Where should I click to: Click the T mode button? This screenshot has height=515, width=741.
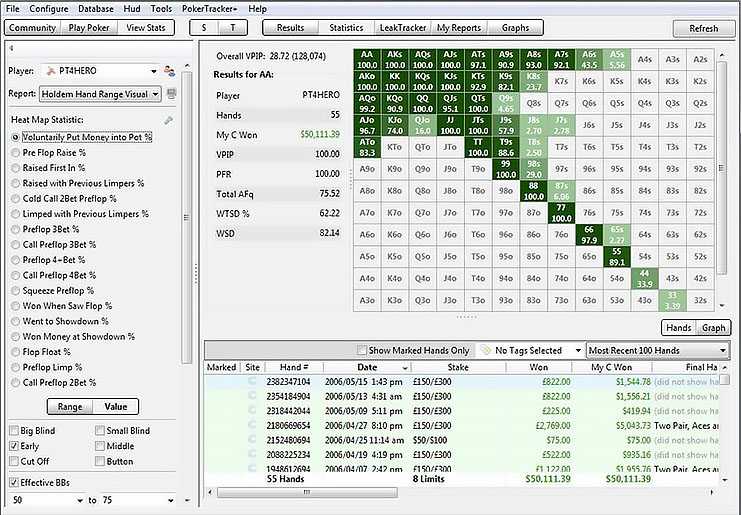233,27
